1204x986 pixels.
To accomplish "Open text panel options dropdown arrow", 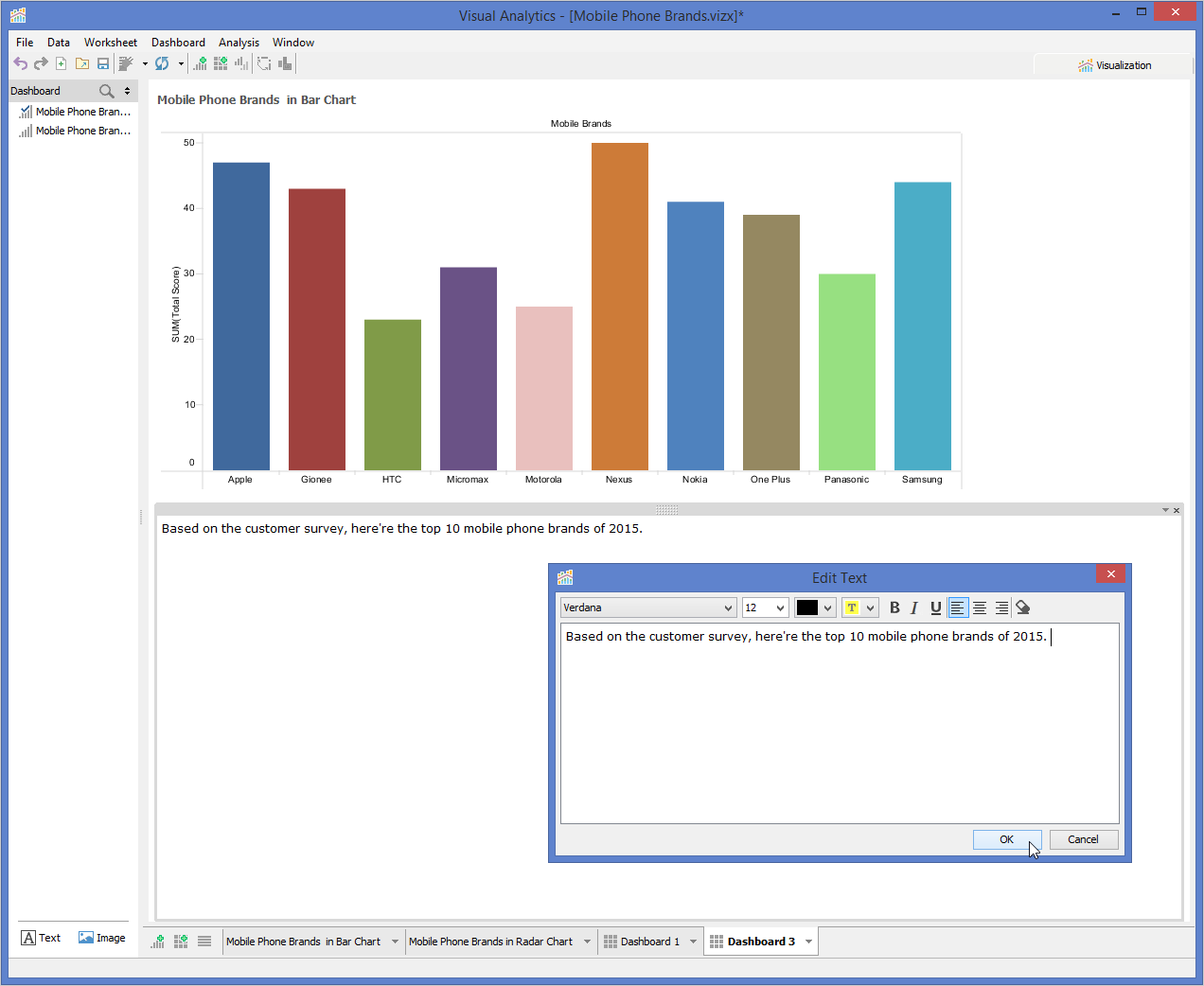I will point(1166,510).
